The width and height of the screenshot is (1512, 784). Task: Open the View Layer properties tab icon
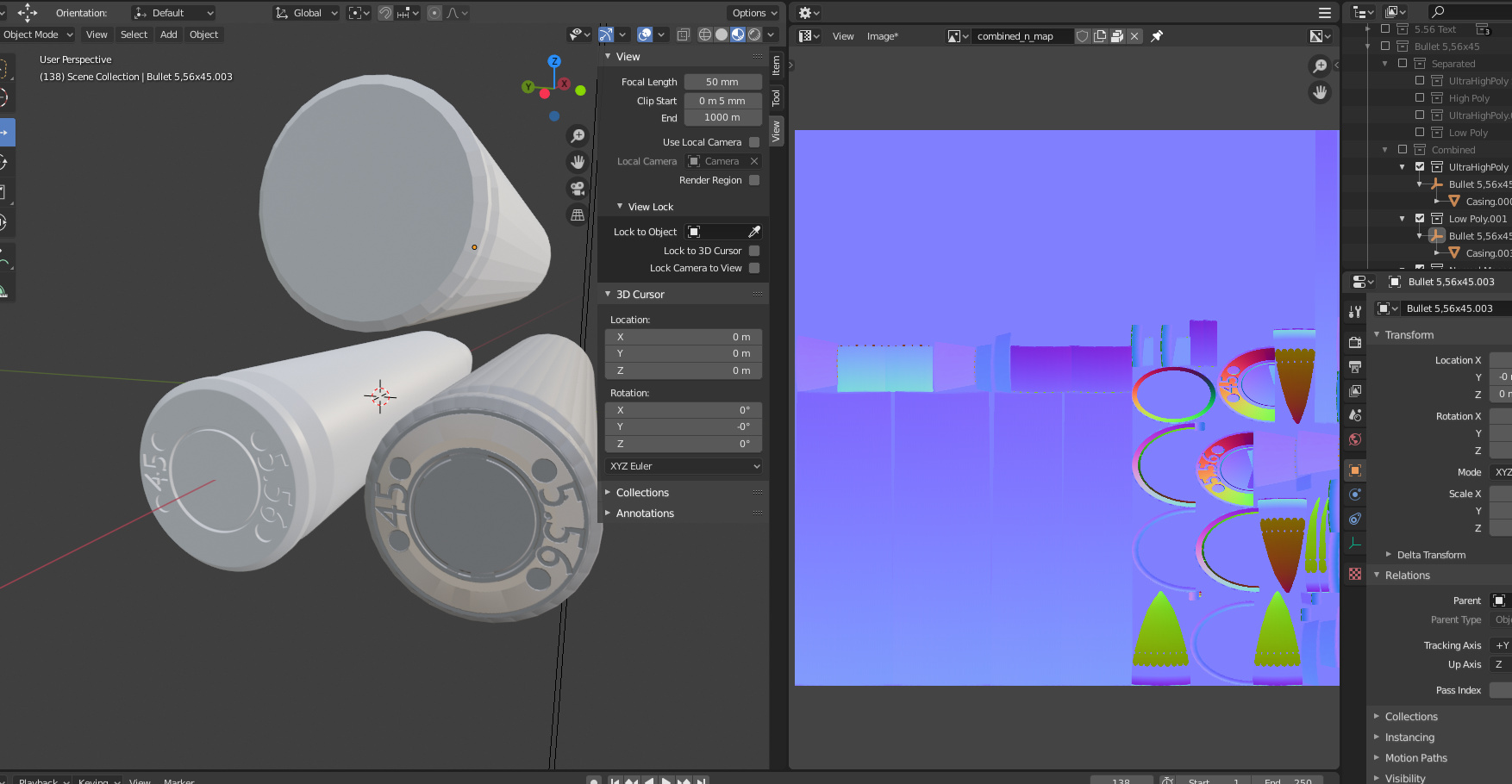1355,391
